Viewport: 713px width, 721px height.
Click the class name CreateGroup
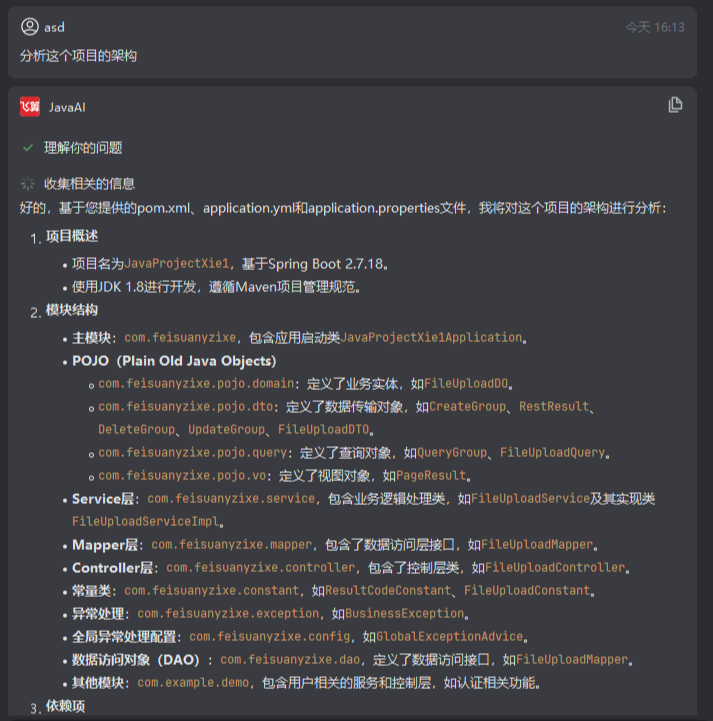click(467, 406)
